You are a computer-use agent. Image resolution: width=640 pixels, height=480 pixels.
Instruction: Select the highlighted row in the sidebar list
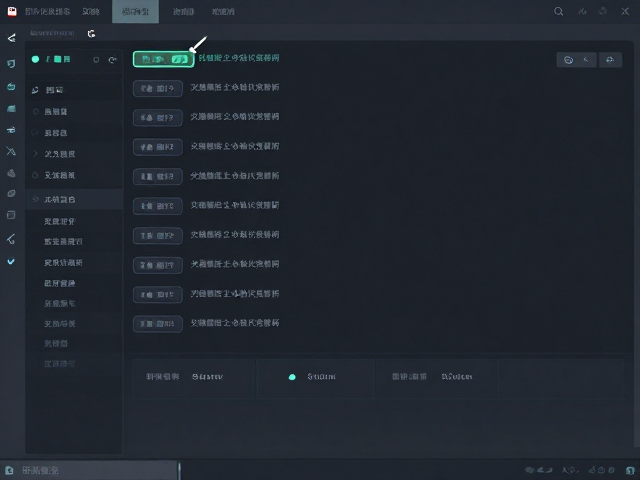click(74, 199)
